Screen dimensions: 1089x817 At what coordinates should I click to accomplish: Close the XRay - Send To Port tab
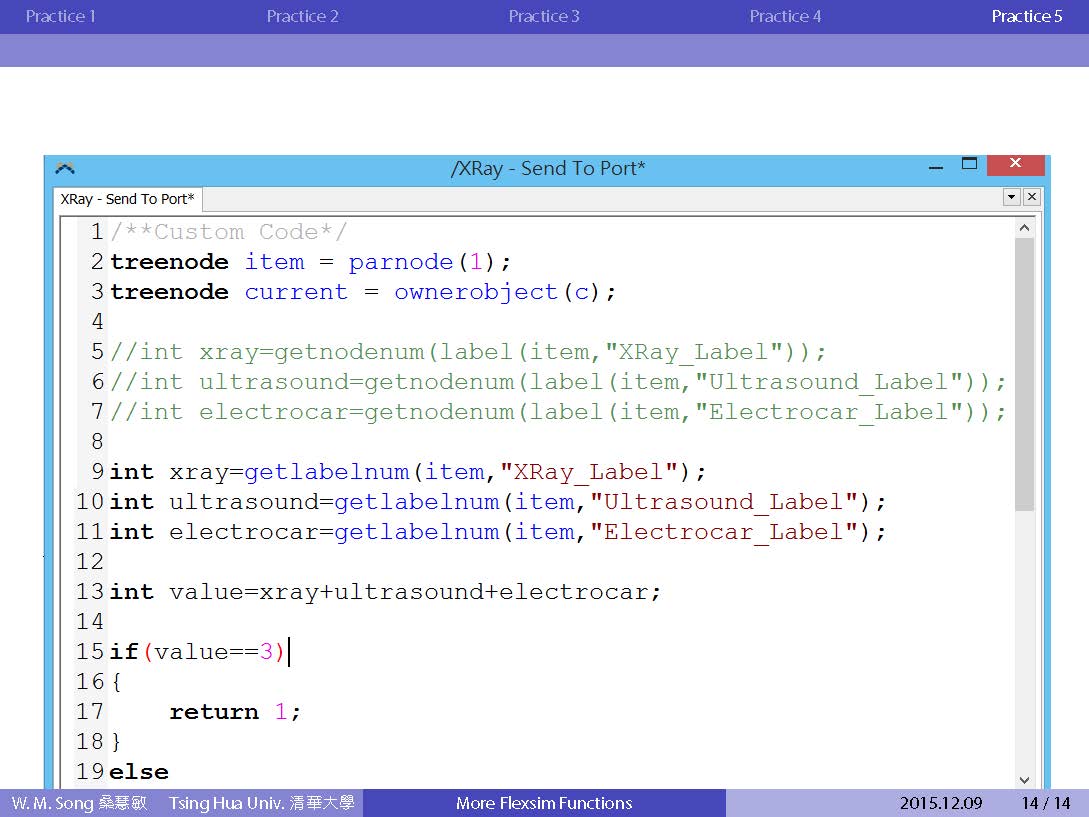(x=1032, y=197)
